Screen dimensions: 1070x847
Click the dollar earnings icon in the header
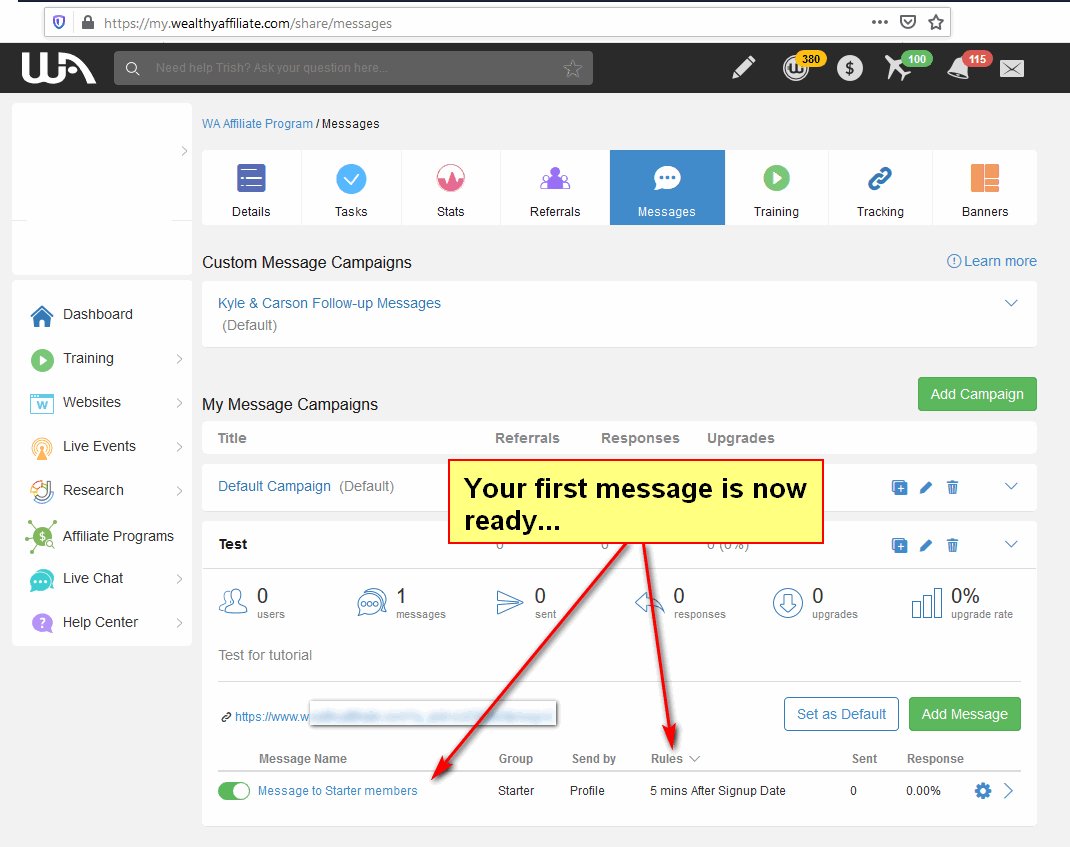coord(849,69)
